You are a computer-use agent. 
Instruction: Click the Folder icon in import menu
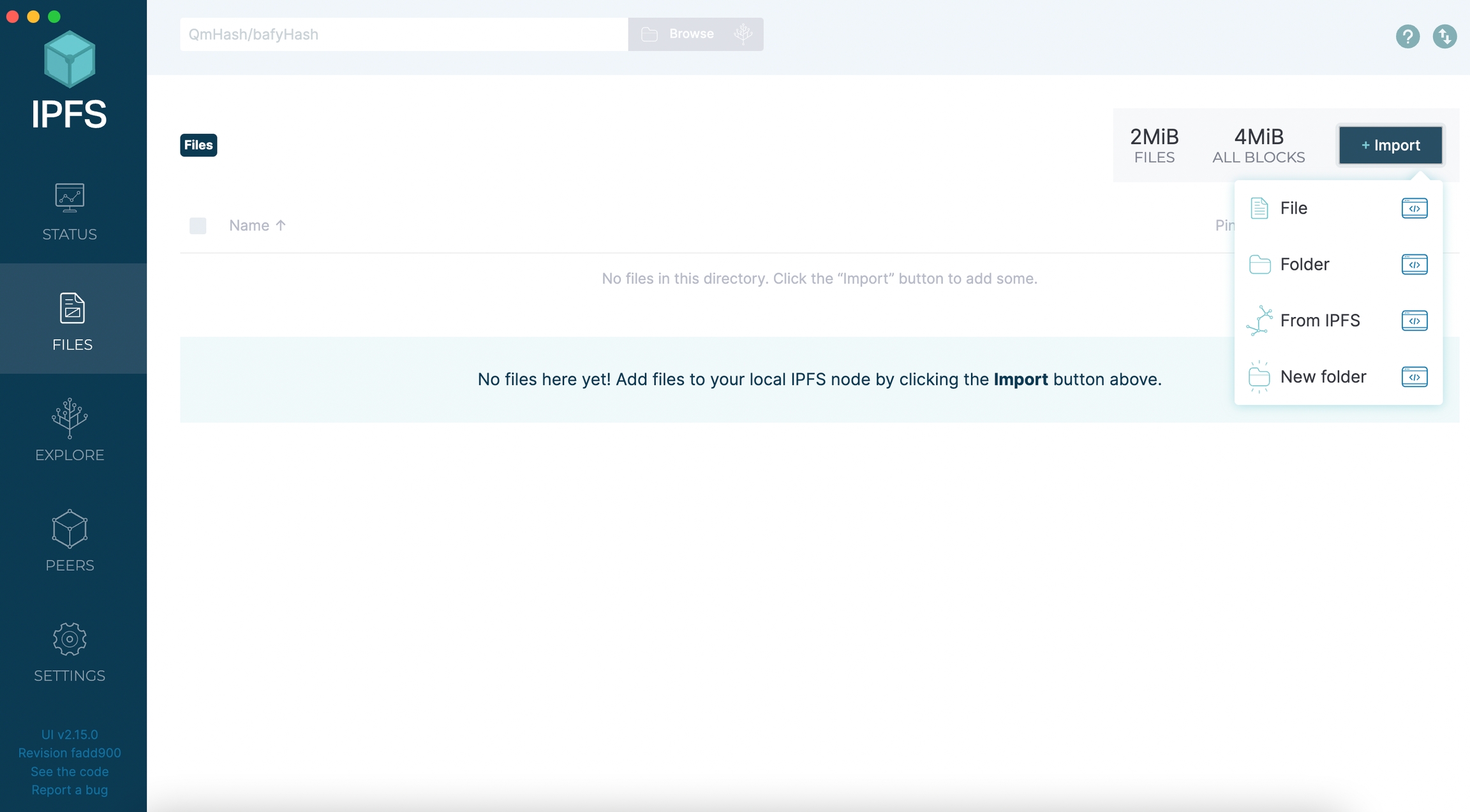click(x=1259, y=264)
